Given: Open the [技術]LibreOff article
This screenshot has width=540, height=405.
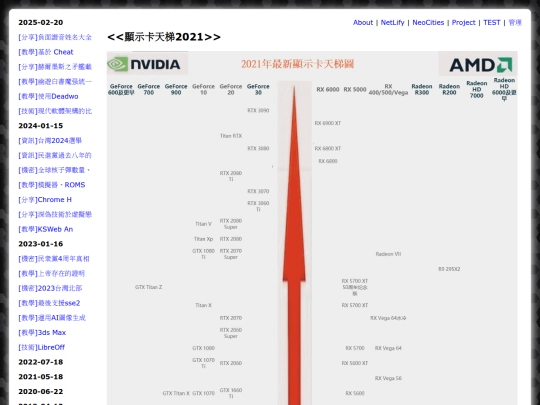Looking at the screenshot, I should tap(42, 347).
